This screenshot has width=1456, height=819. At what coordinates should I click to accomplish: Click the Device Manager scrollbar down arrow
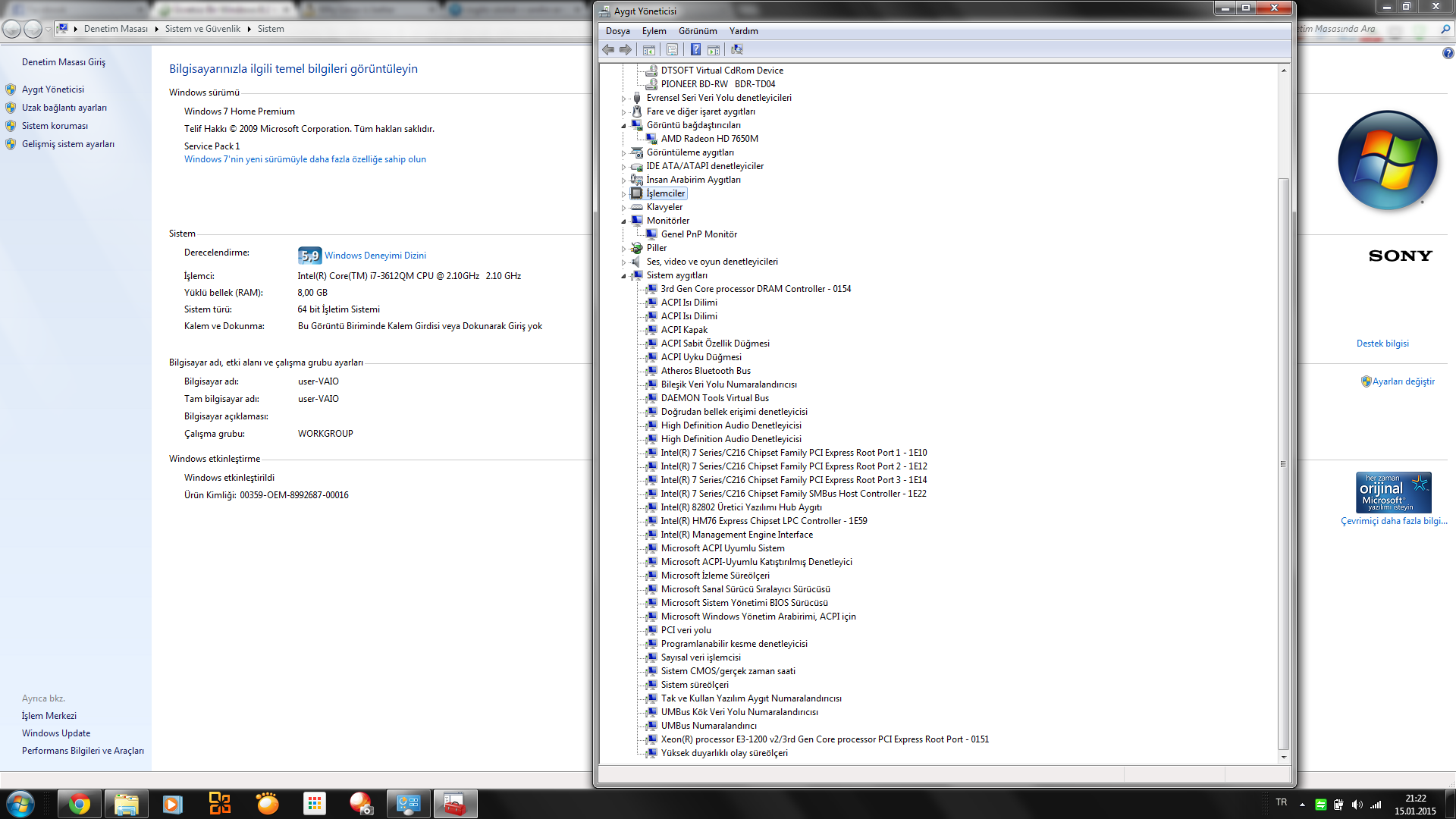pos(1284,757)
